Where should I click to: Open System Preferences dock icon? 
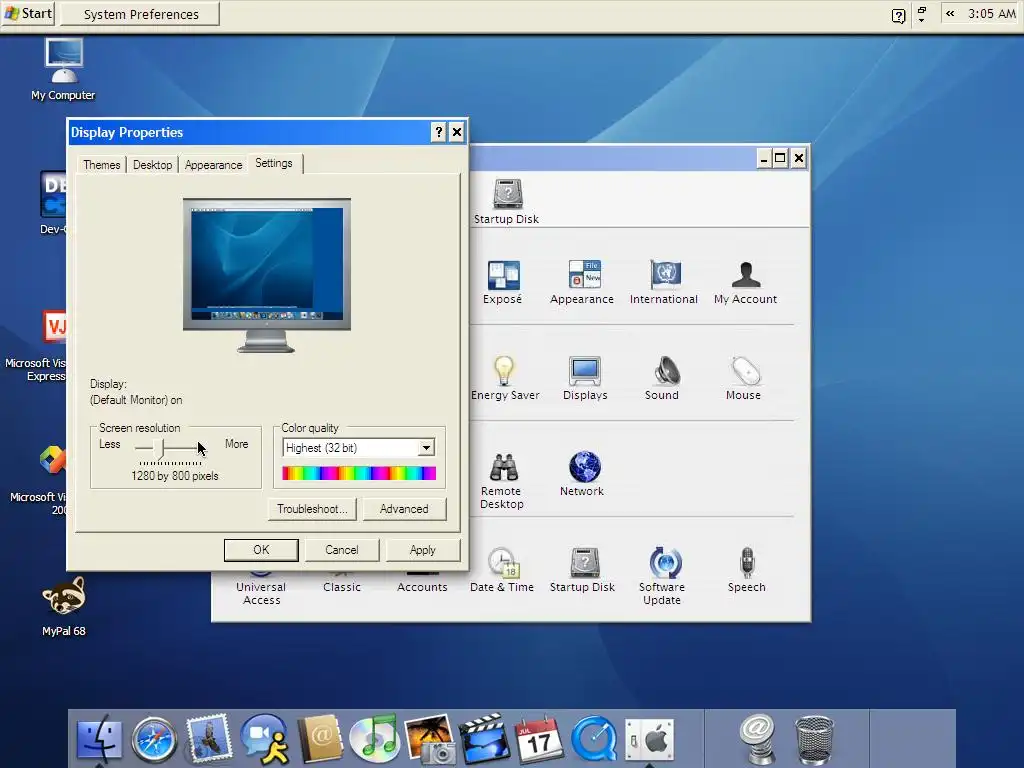649,741
